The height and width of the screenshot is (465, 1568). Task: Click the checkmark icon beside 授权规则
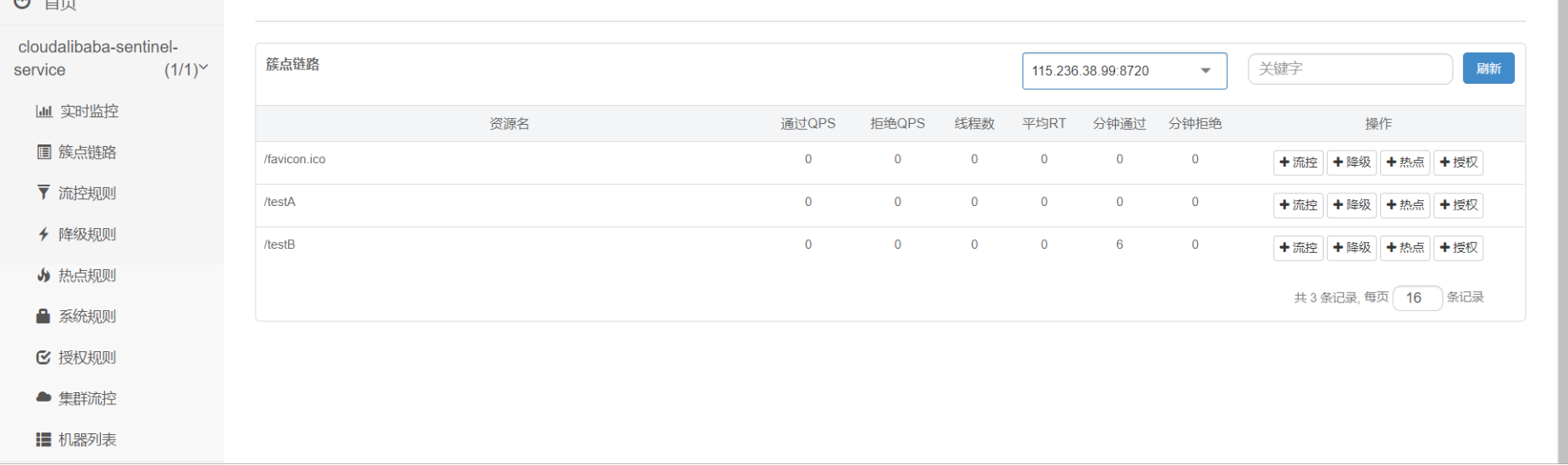point(44,357)
